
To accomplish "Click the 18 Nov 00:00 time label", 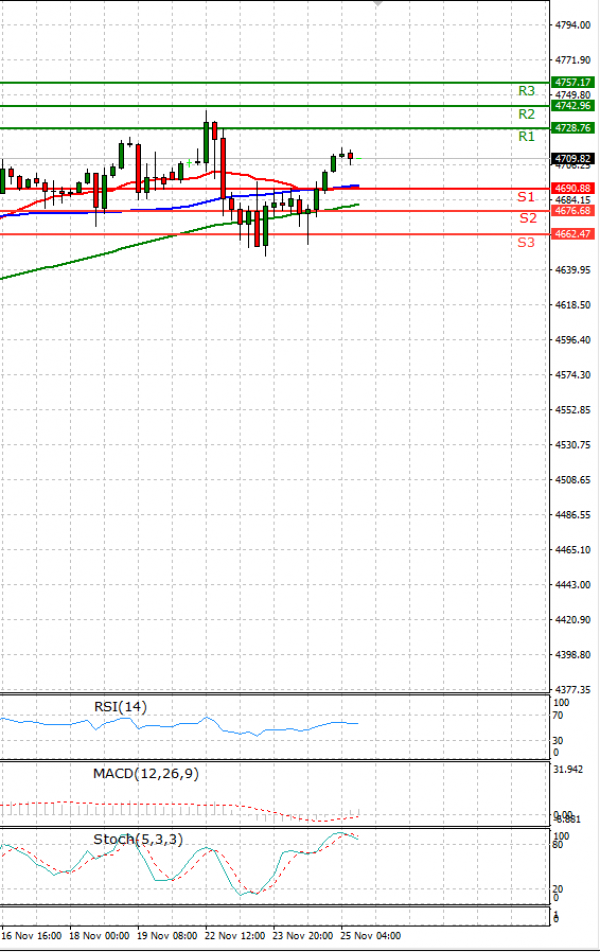I will pyautogui.click(x=99, y=936).
